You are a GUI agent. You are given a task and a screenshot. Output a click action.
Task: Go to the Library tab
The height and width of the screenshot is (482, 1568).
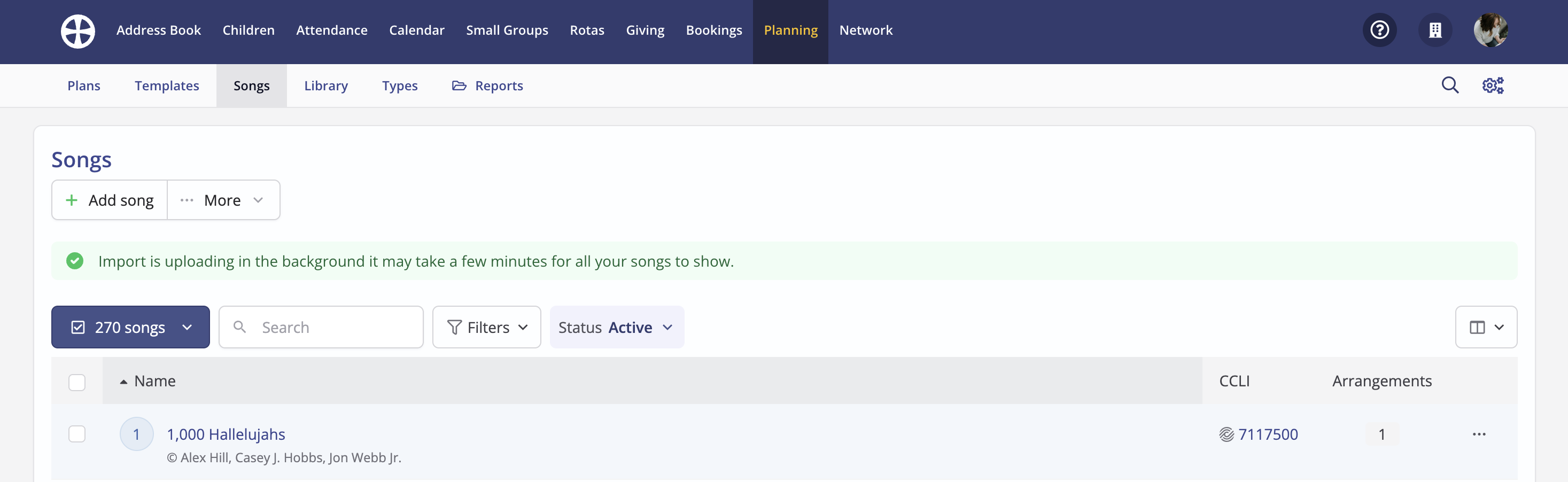point(325,86)
